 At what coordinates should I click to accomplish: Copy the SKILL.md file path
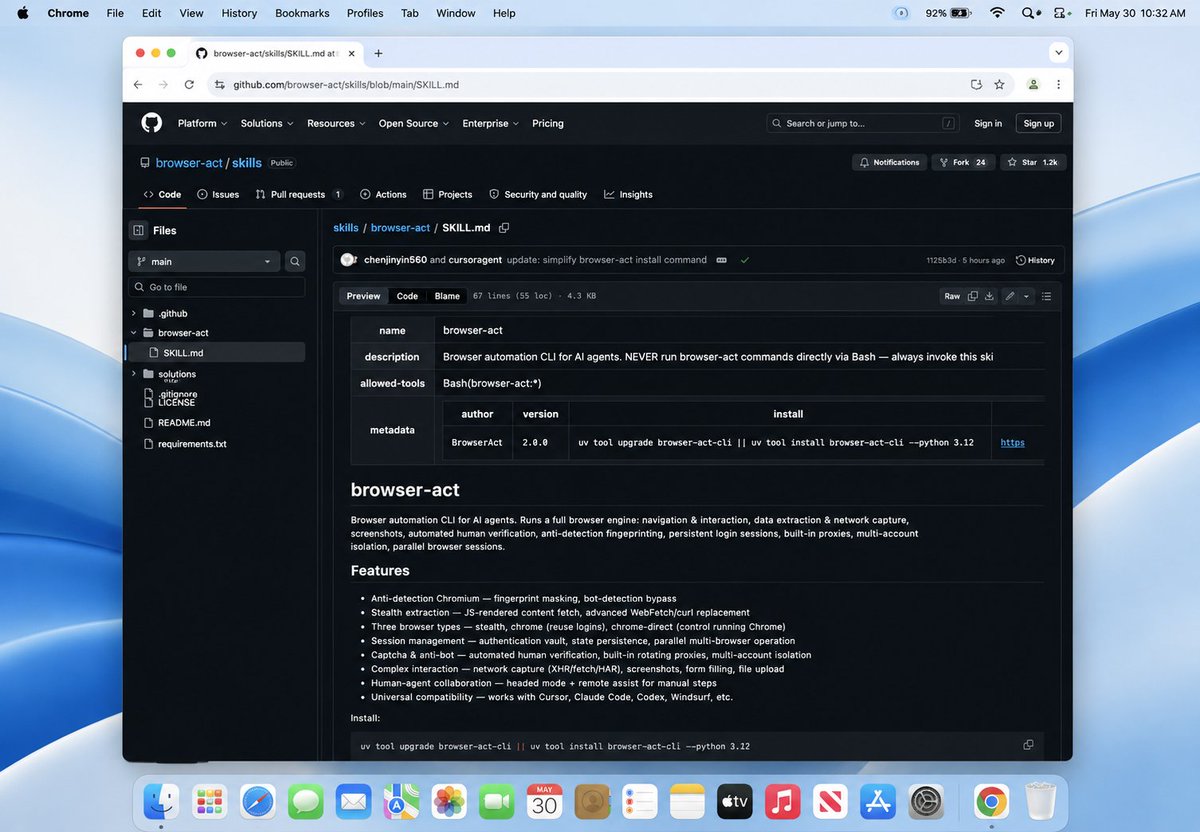504,228
